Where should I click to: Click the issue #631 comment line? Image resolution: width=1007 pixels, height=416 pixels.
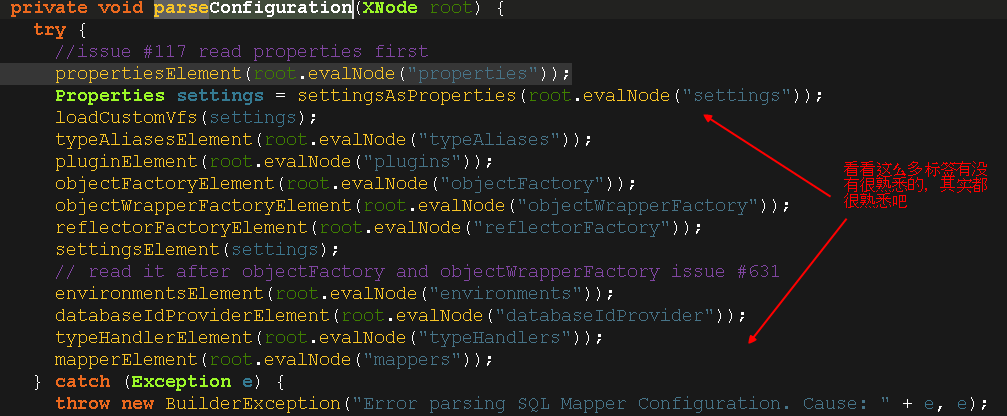417,272
